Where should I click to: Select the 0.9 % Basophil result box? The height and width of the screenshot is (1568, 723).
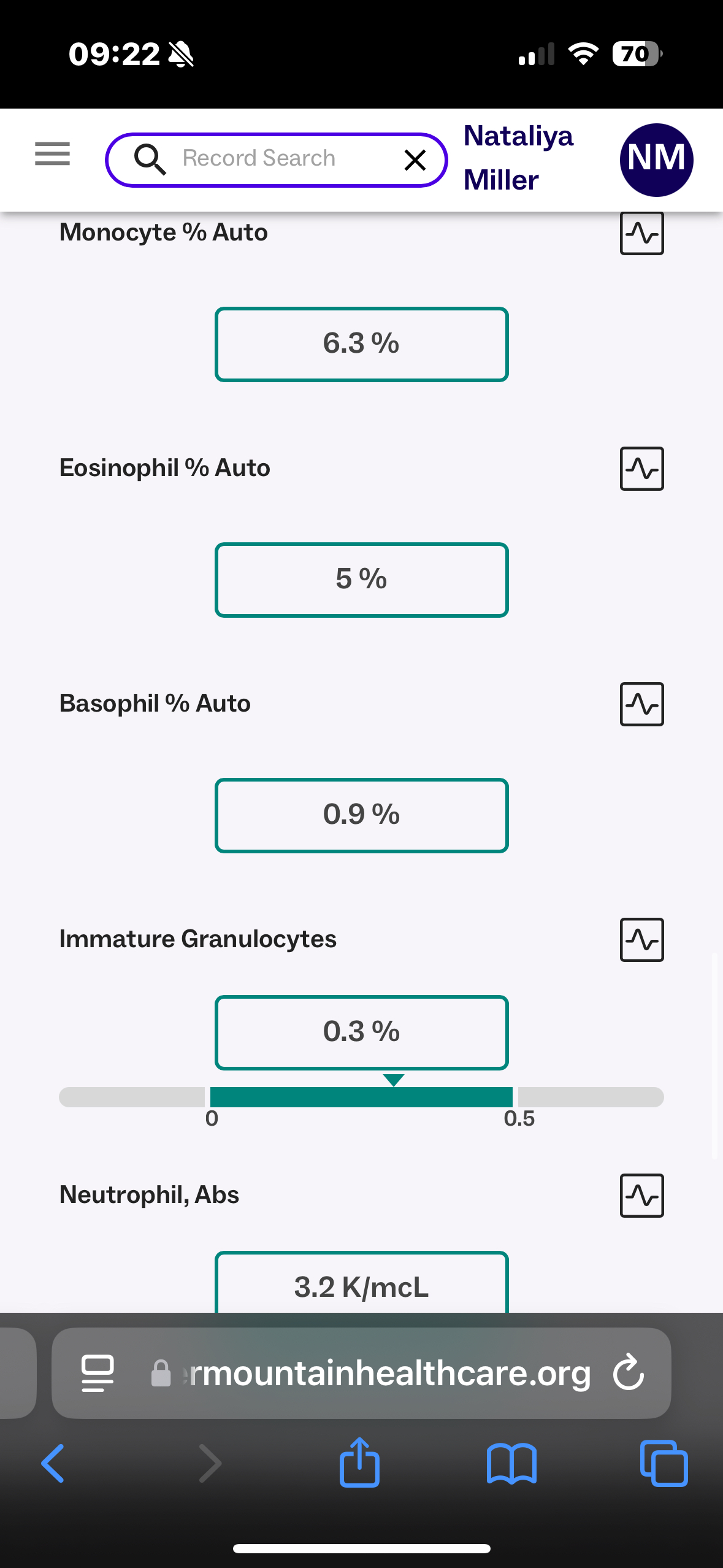[361, 815]
